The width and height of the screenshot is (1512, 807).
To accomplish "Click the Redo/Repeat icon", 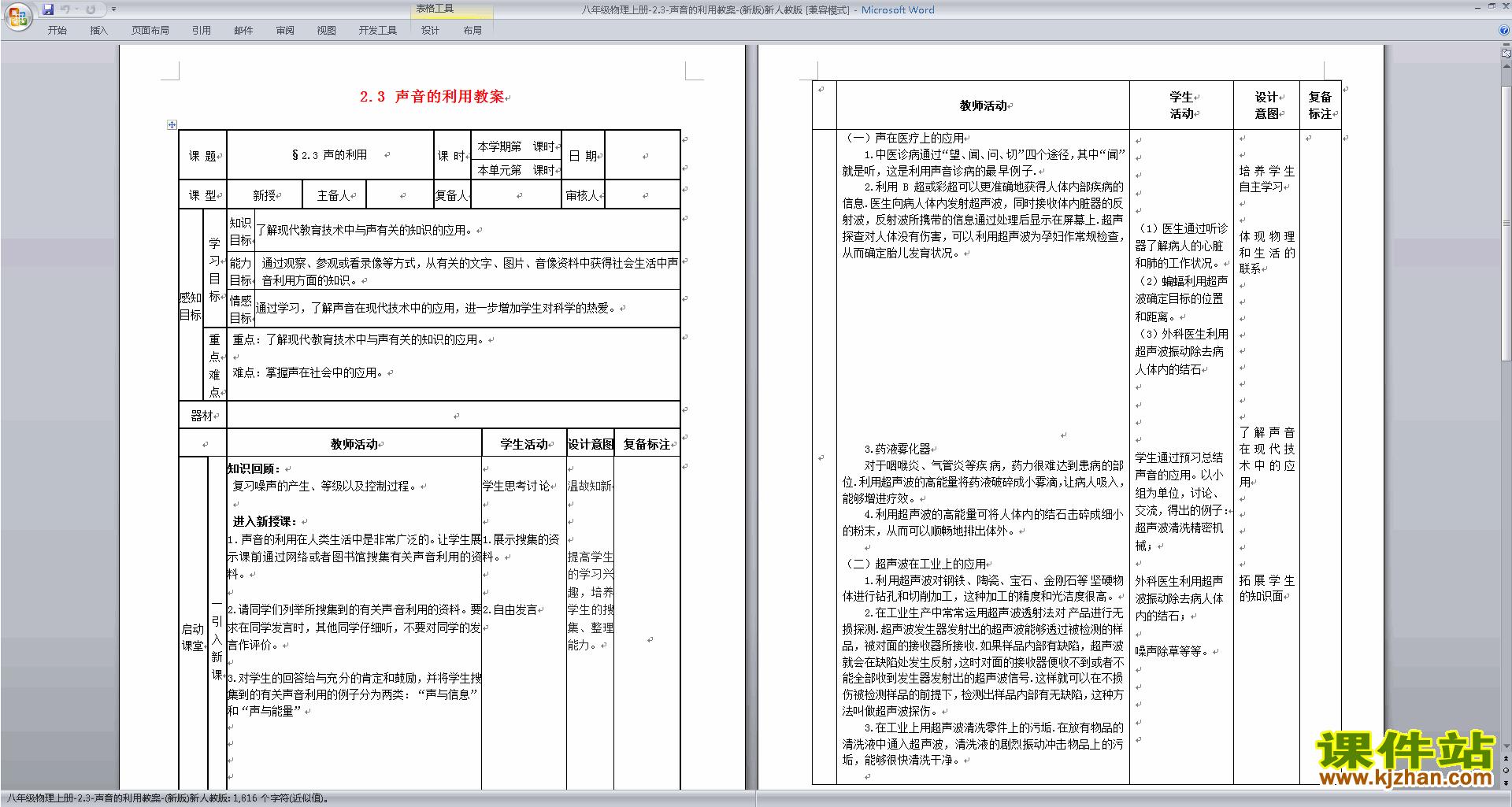I will (x=91, y=9).
